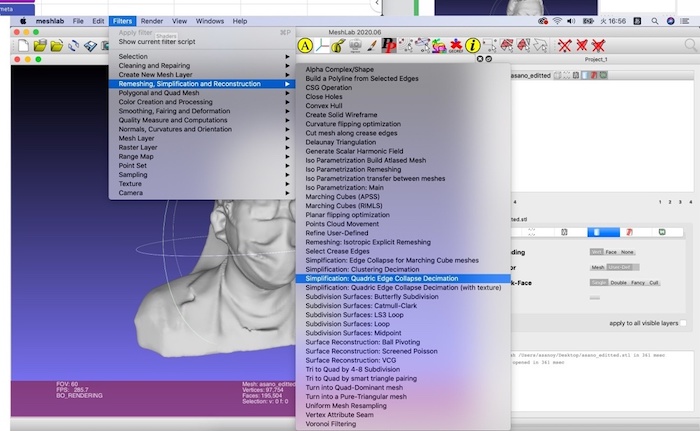
Task: Choose Simplification: Clustering Decimation
Action: (x=403, y=269)
